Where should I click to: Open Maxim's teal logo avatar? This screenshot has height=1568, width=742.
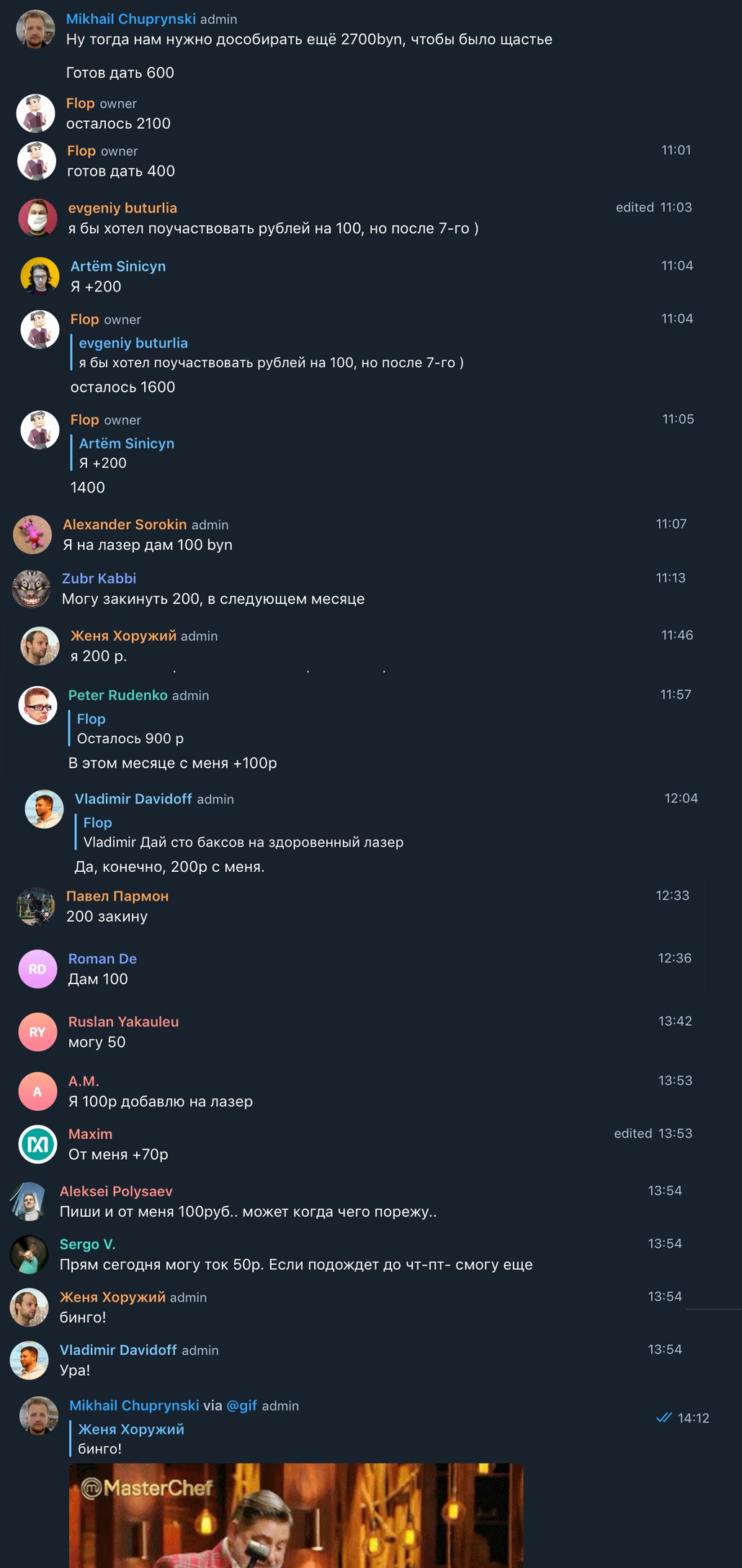tap(37, 1144)
